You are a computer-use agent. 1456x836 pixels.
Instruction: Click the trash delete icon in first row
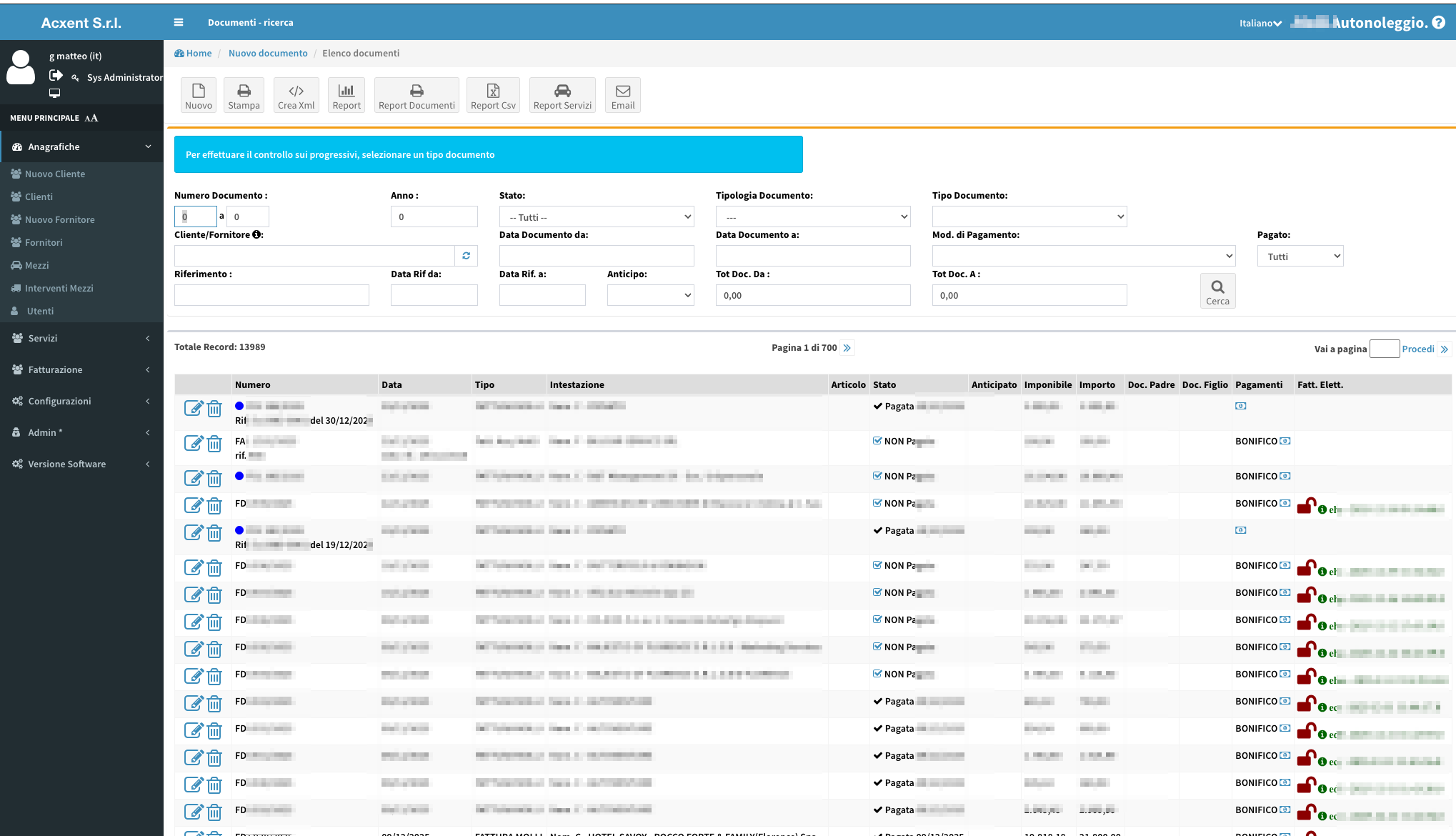[x=214, y=409]
